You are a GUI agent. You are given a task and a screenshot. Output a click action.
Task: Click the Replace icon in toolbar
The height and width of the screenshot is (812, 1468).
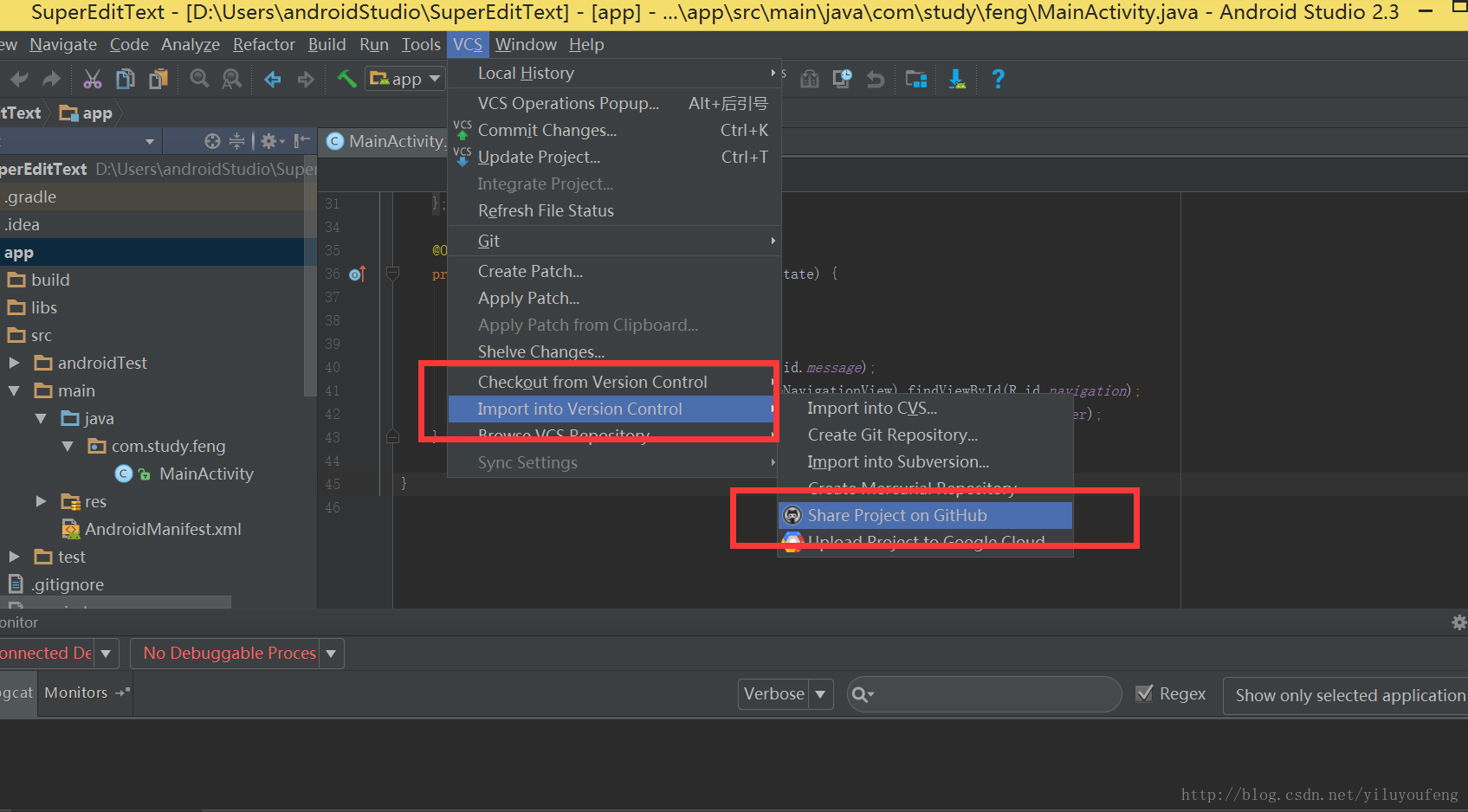click(x=232, y=80)
